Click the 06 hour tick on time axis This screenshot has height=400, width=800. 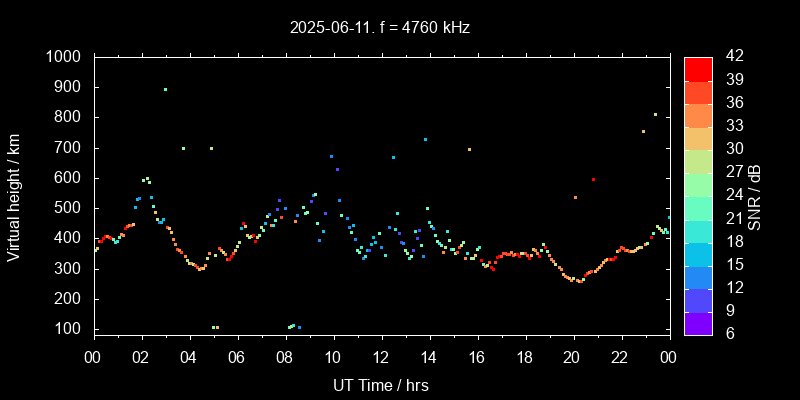(237, 357)
